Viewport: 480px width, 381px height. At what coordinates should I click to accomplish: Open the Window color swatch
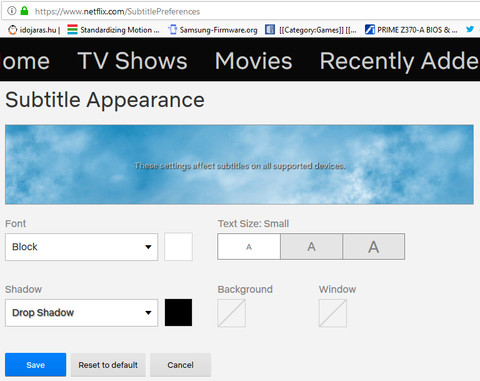(x=333, y=313)
